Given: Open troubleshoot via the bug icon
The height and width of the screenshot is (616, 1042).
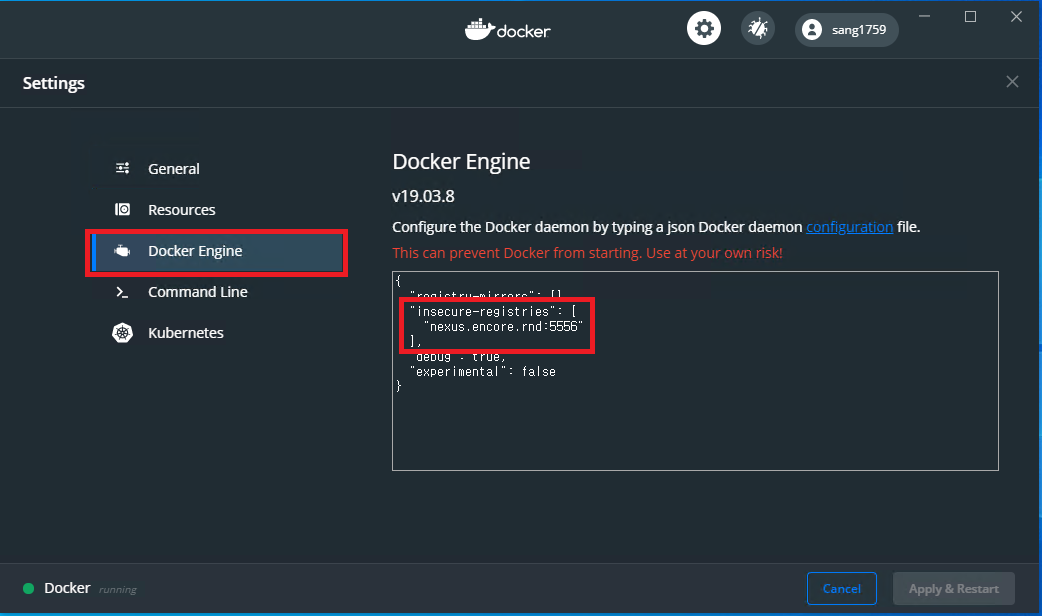Looking at the screenshot, I should pyautogui.click(x=758, y=29).
